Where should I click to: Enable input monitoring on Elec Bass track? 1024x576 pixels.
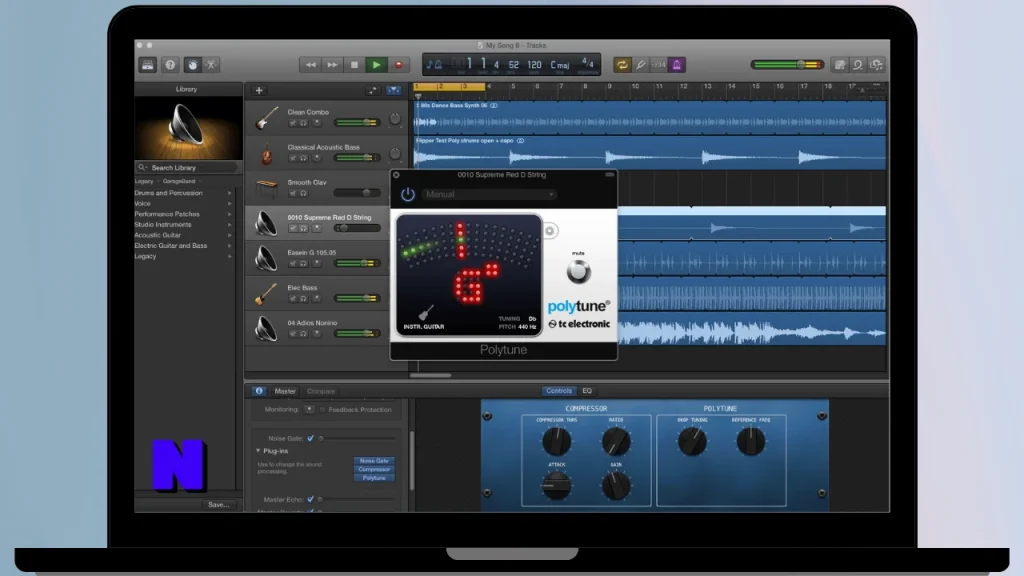pos(317,298)
